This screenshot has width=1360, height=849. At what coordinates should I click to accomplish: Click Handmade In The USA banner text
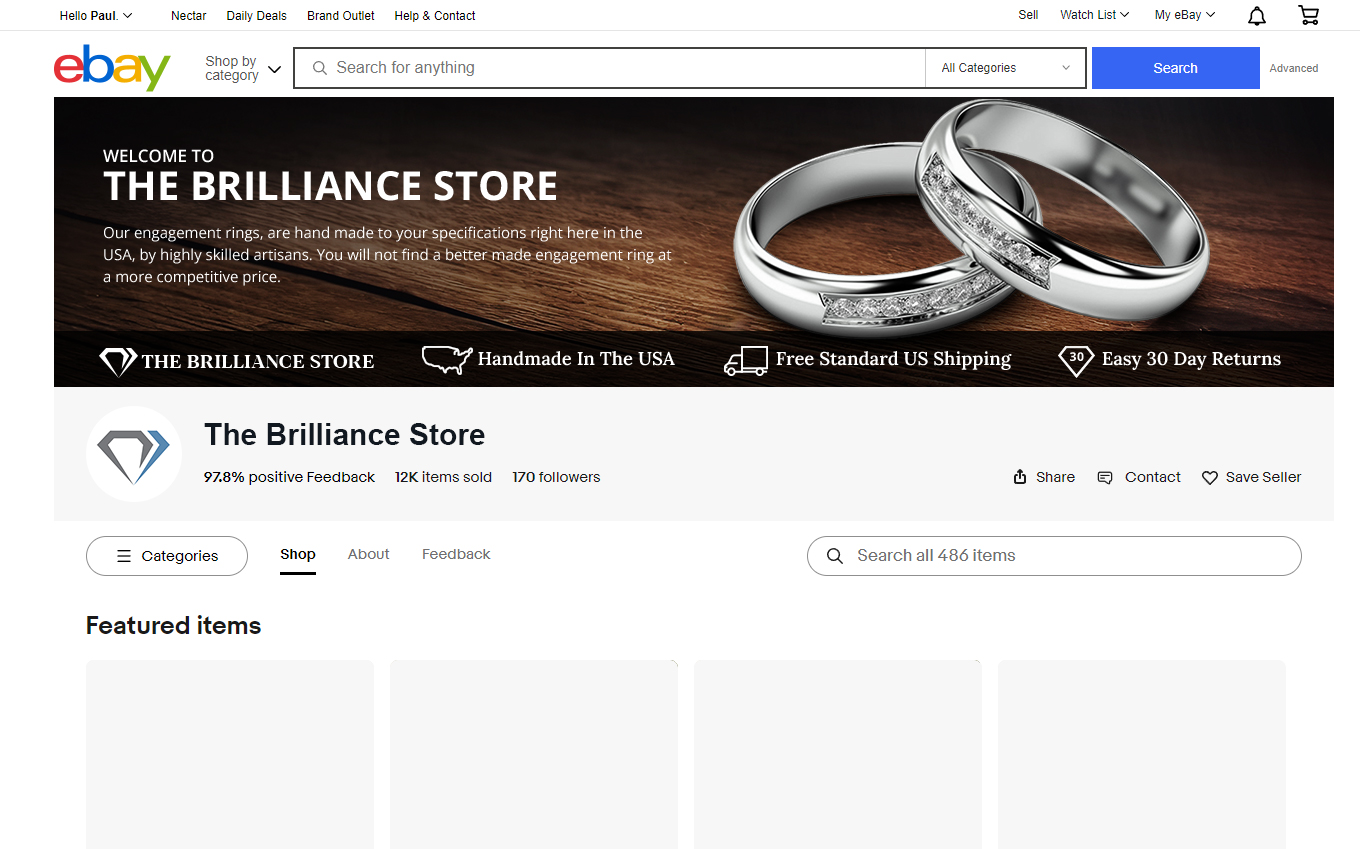click(x=576, y=359)
